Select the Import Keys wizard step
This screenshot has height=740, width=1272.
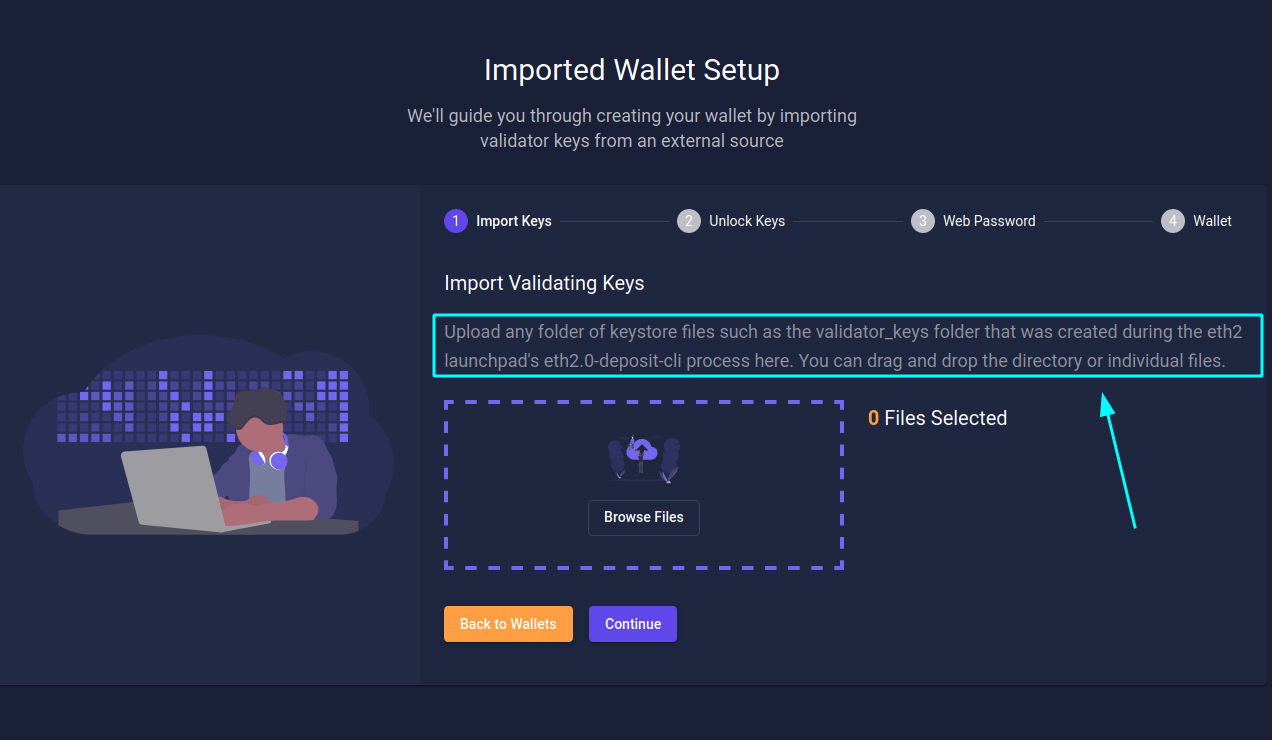click(513, 221)
